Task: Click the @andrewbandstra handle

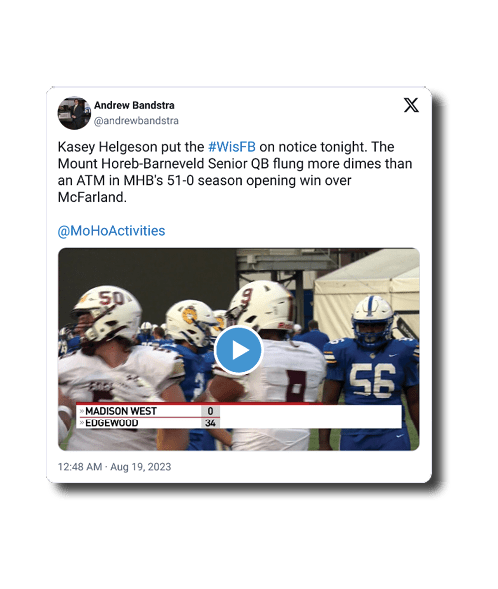Action: 136,121
